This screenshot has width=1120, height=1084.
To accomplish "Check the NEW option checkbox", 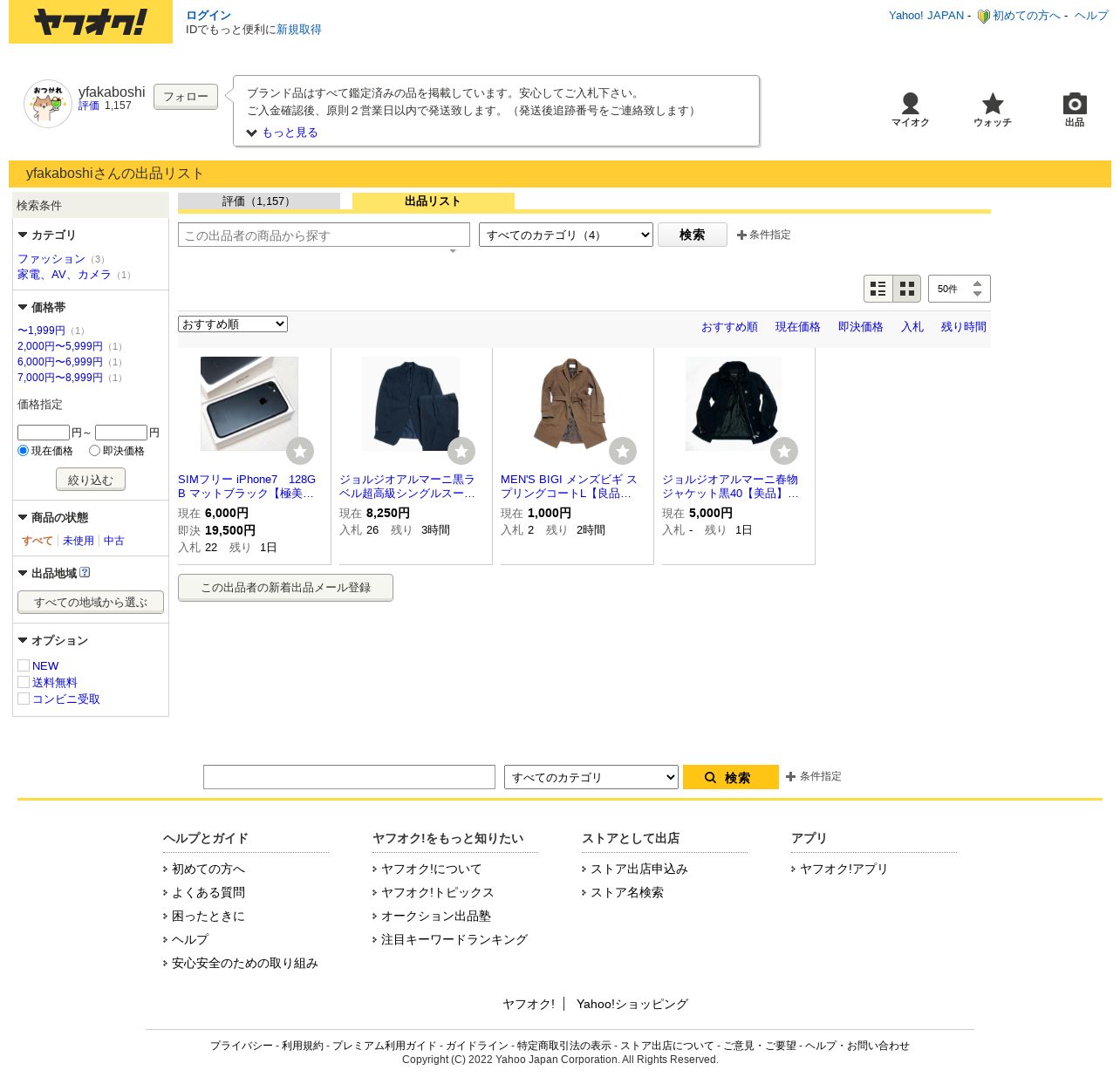I will coord(24,665).
